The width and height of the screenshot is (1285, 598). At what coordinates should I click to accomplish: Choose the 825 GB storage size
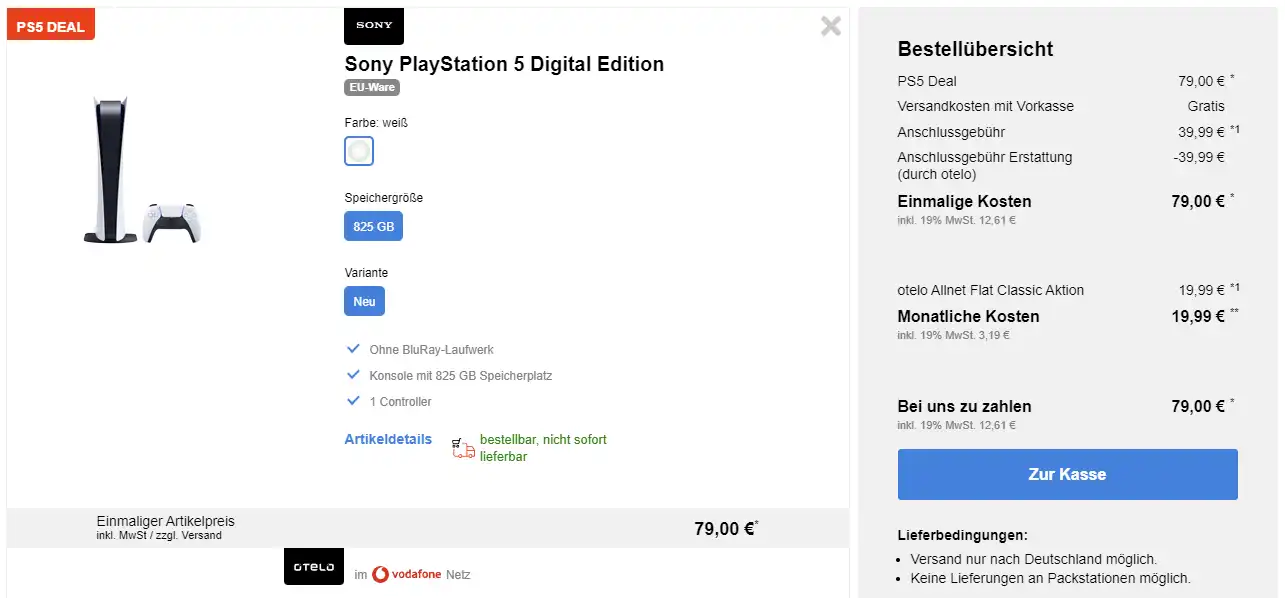pyautogui.click(x=373, y=226)
